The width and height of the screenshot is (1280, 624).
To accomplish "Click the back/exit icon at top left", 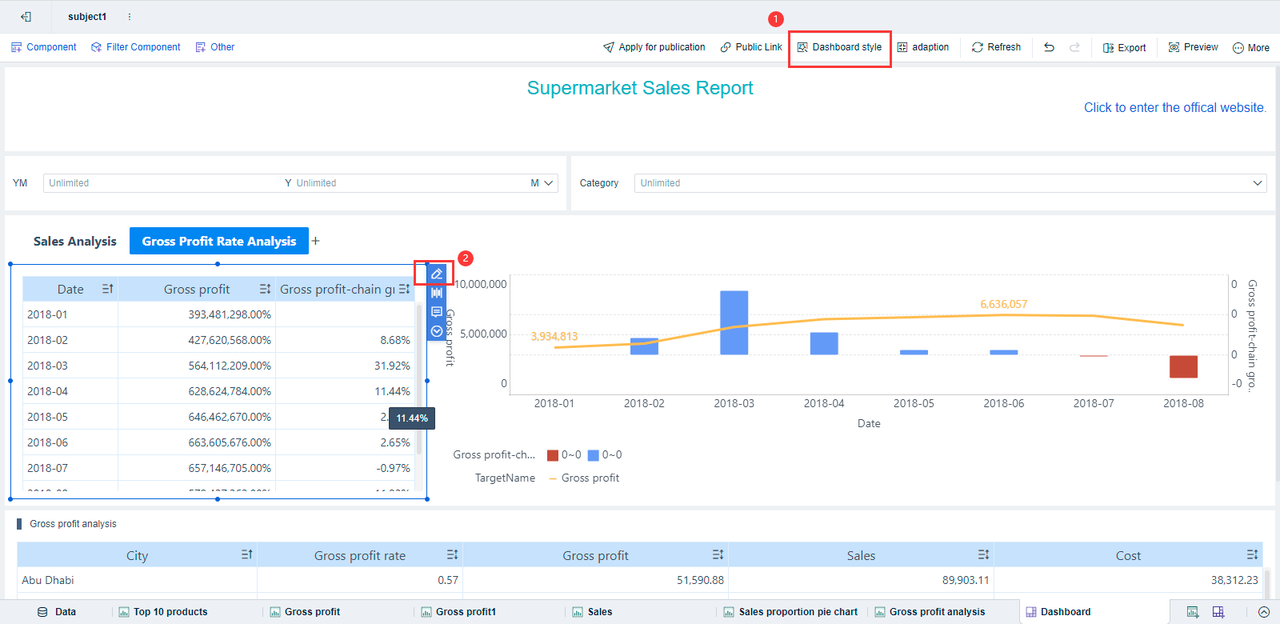I will click(26, 17).
